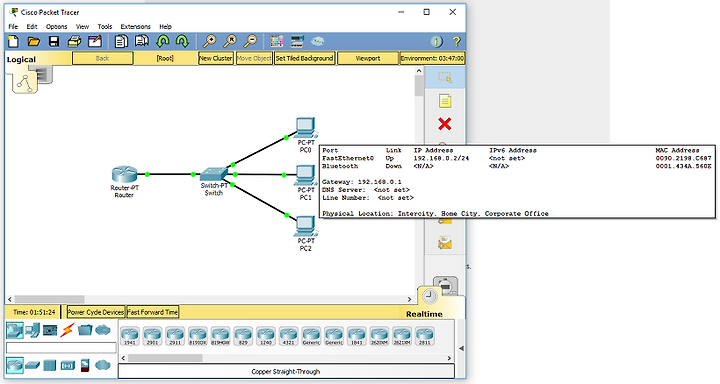Screen dimensions: 720x384
Task: Choose the Routers subcategory icon
Action: pyautogui.click(x=15, y=366)
